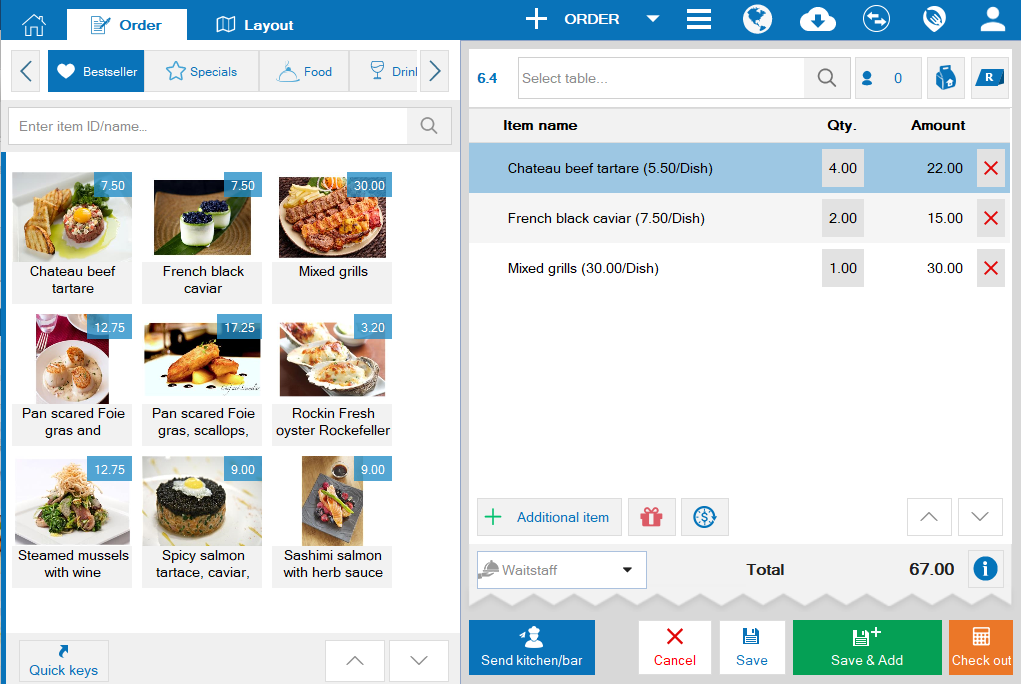
Task: Open Quick keys
Action: point(64,661)
